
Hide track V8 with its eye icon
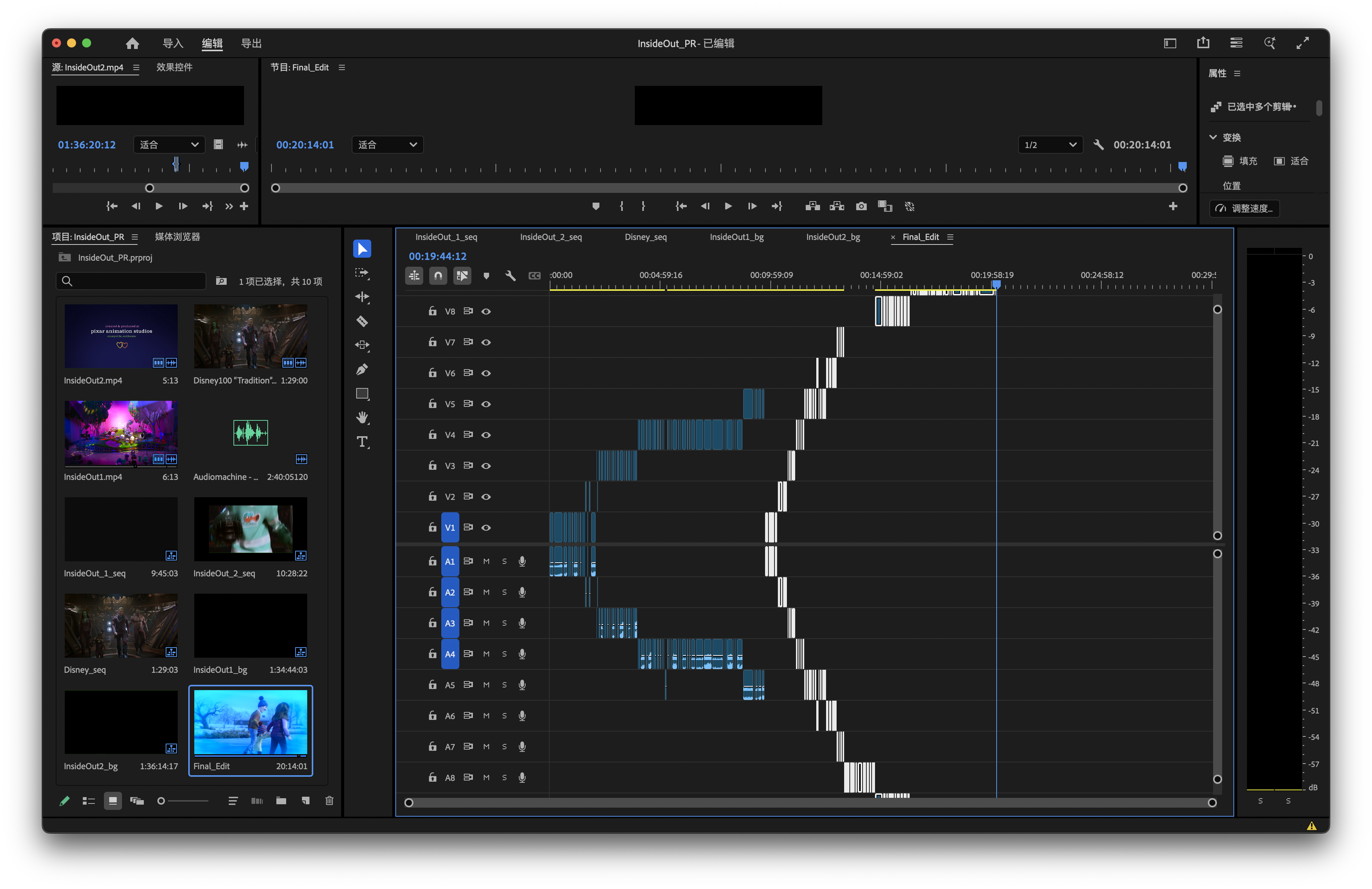(x=486, y=312)
